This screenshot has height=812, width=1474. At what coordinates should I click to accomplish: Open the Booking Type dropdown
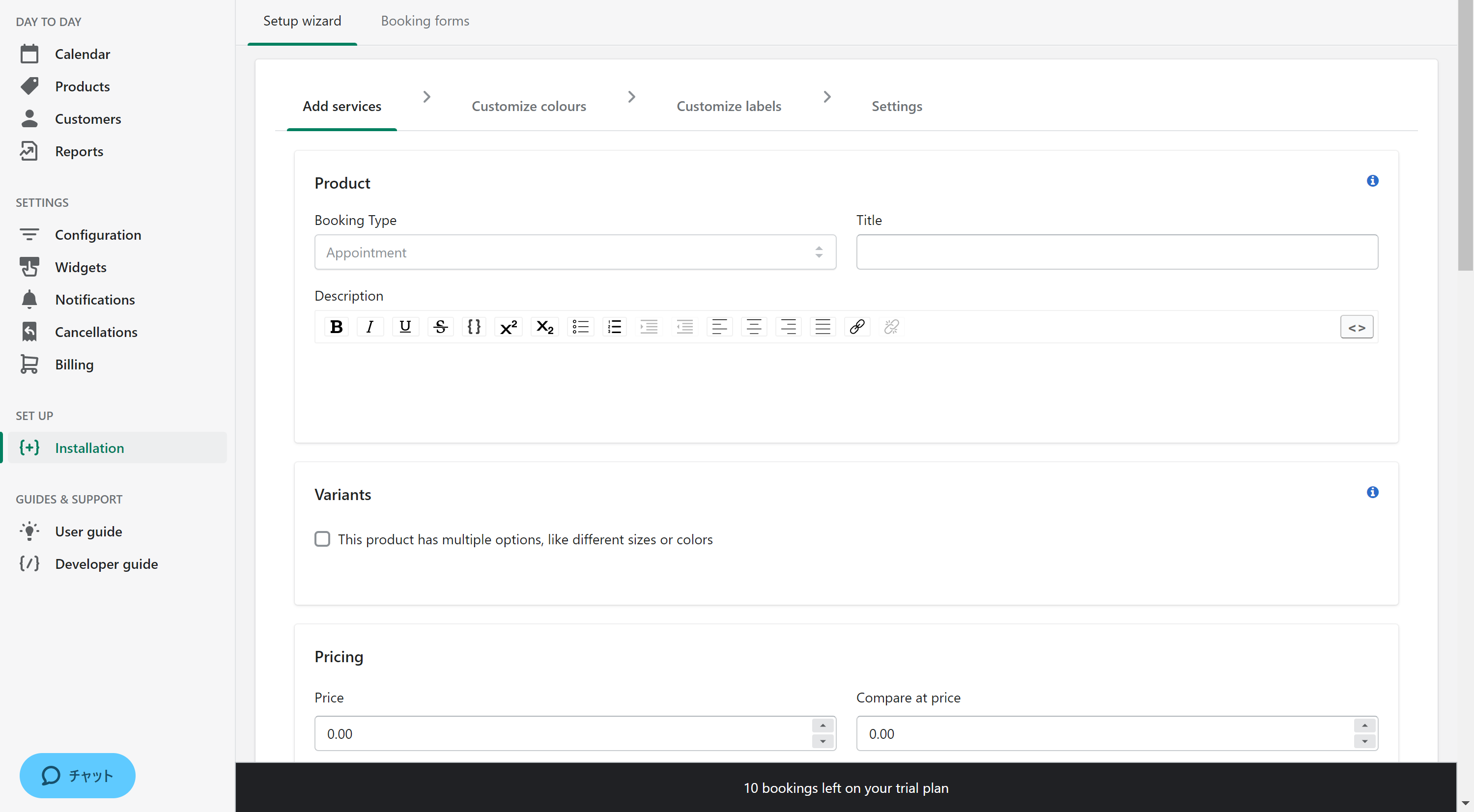(x=575, y=252)
